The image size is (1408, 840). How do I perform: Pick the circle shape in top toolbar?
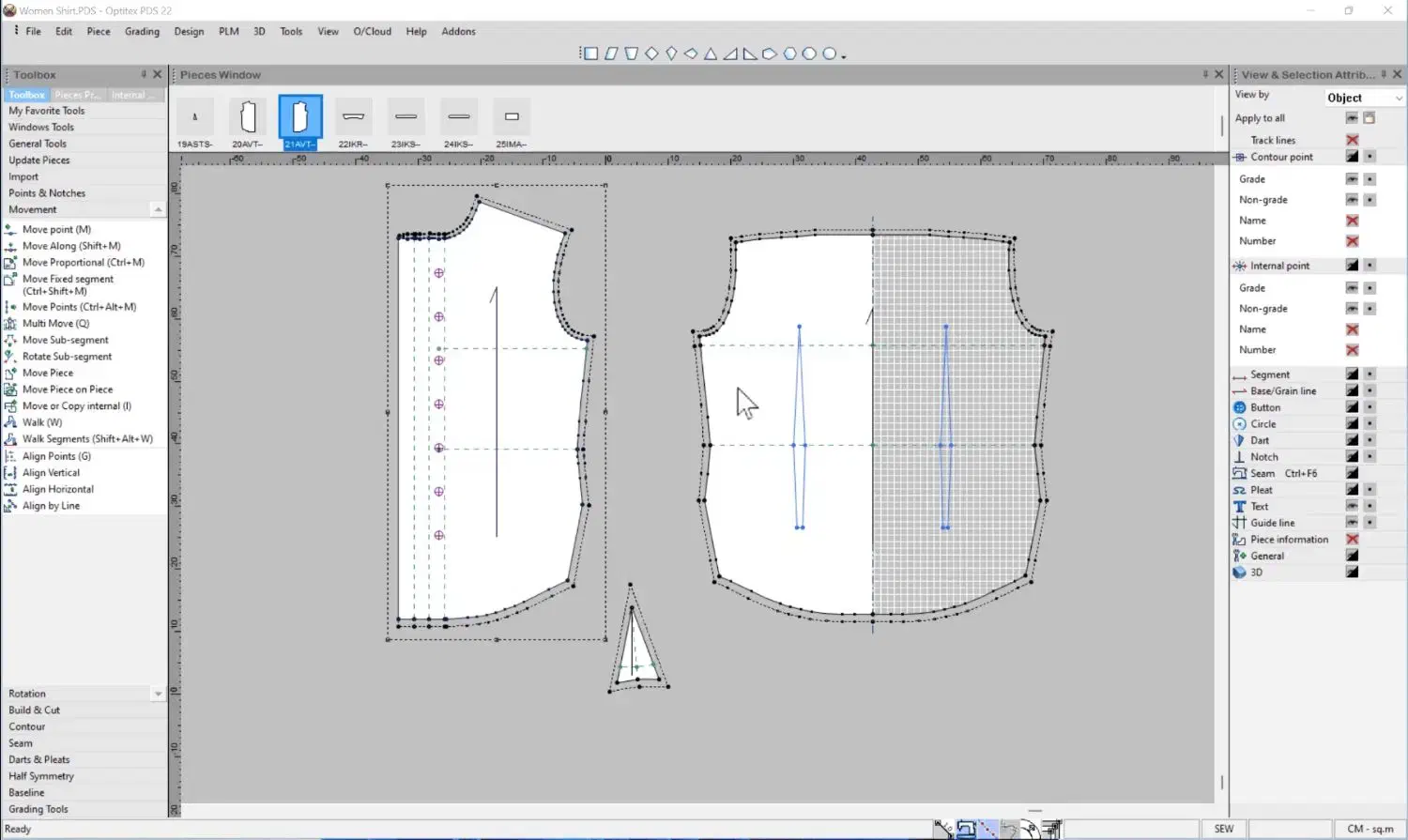(829, 53)
